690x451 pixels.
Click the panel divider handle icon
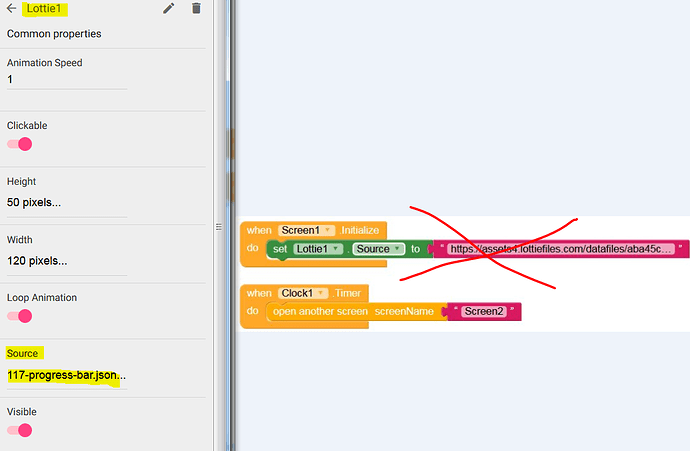click(x=219, y=227)
